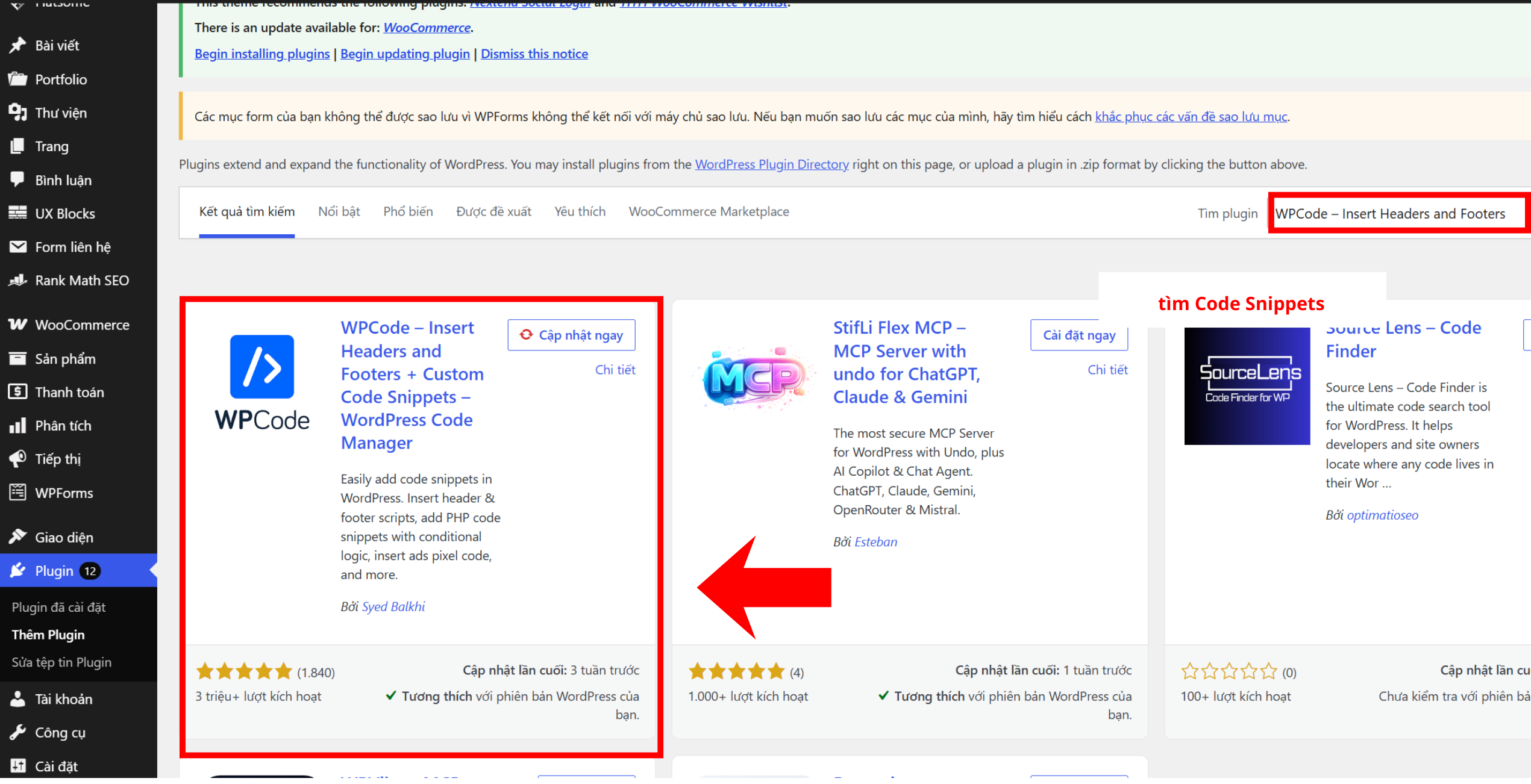The image size is (1531, 784).
Task: Open Plugin đã cài đặt submenu item
Action: coord(59,608)
